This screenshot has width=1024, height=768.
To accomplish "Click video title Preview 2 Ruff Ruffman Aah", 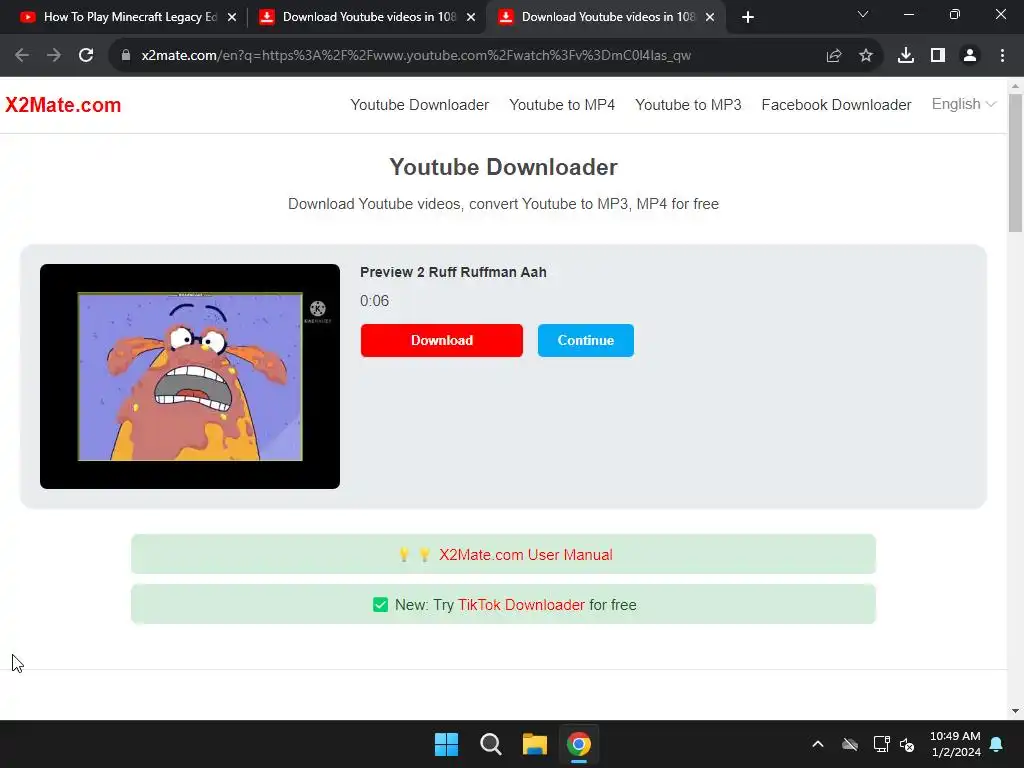I will pyautogui.click(x=453, y=272).
